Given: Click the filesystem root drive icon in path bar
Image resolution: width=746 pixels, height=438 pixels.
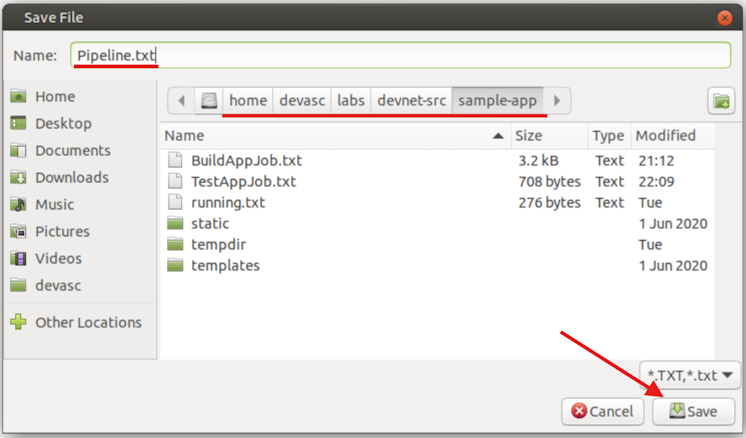Looking at the screenshot, I should (x=208, y=100).
